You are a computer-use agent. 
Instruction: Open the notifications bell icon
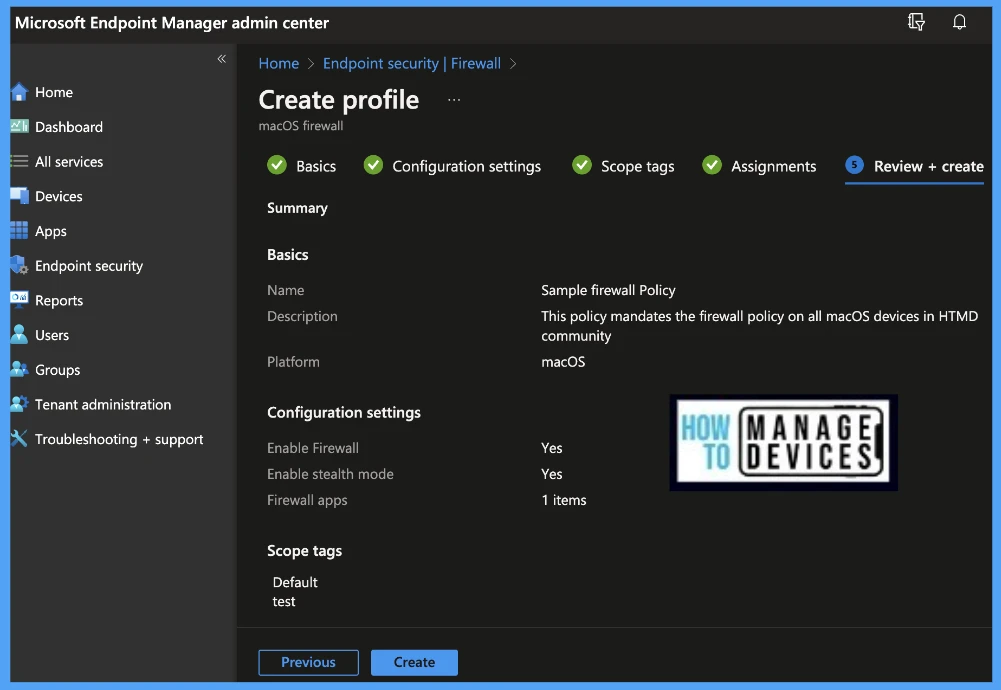(x=959, y=22)
